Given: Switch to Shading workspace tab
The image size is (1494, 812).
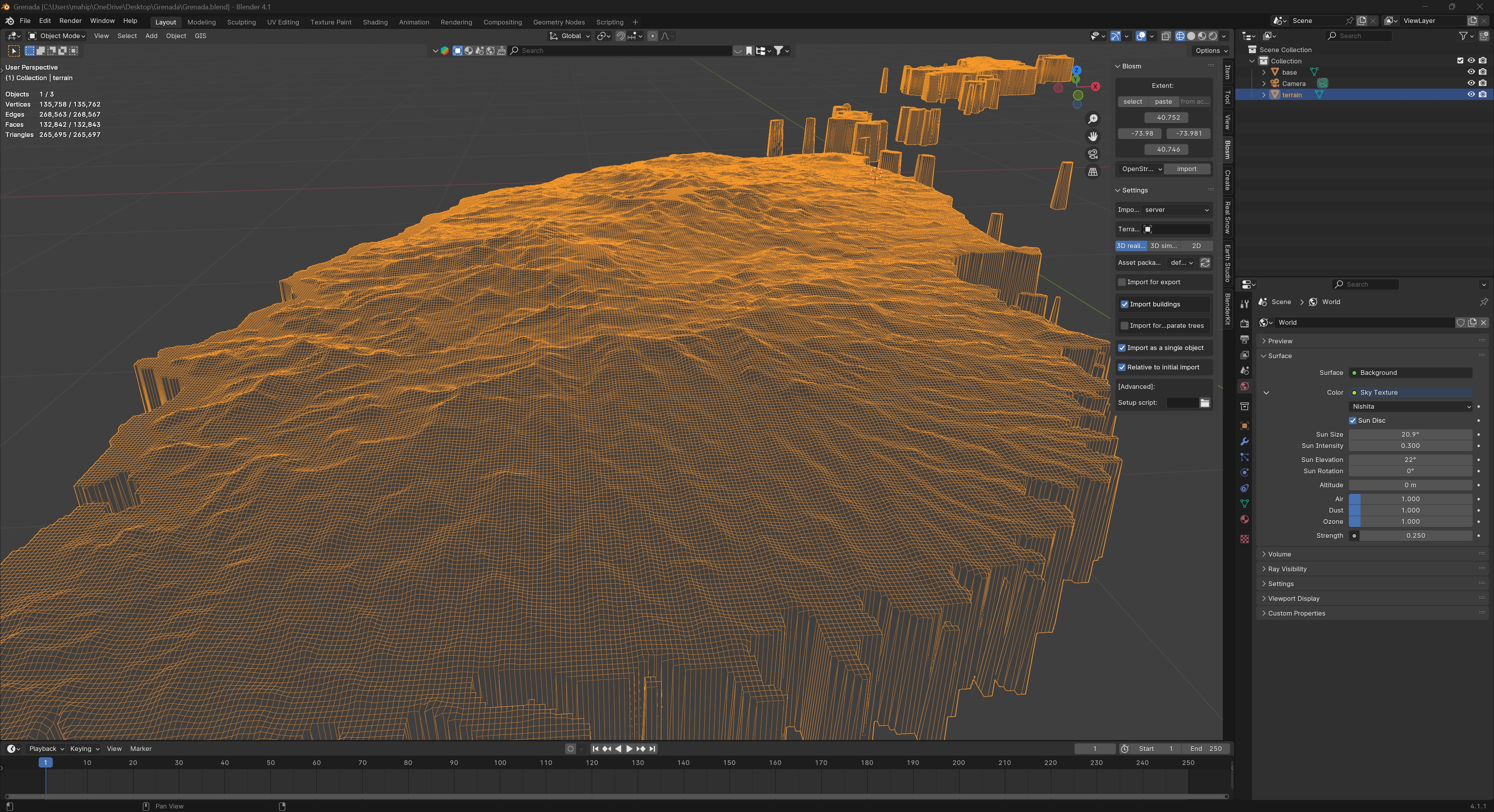Looking at the screenshot, I should [x=375, y=22].
